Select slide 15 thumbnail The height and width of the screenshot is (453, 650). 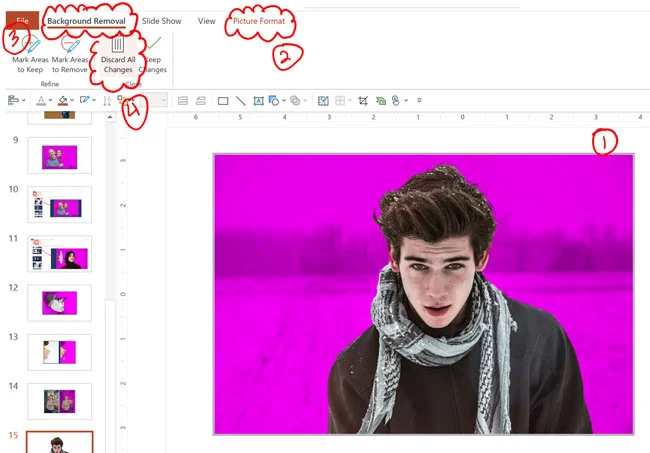point(59,442)
